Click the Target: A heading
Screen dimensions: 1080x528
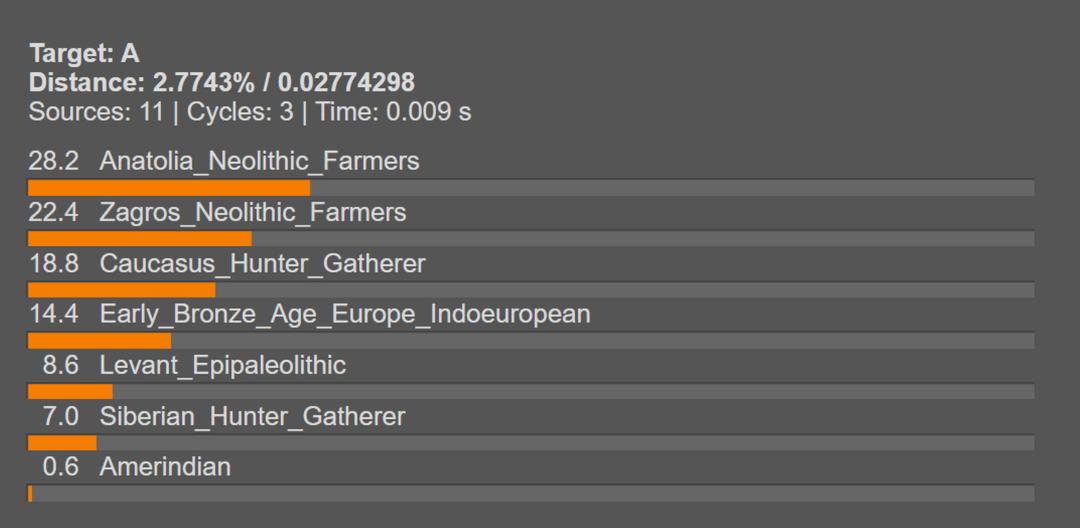coord(84,54)
